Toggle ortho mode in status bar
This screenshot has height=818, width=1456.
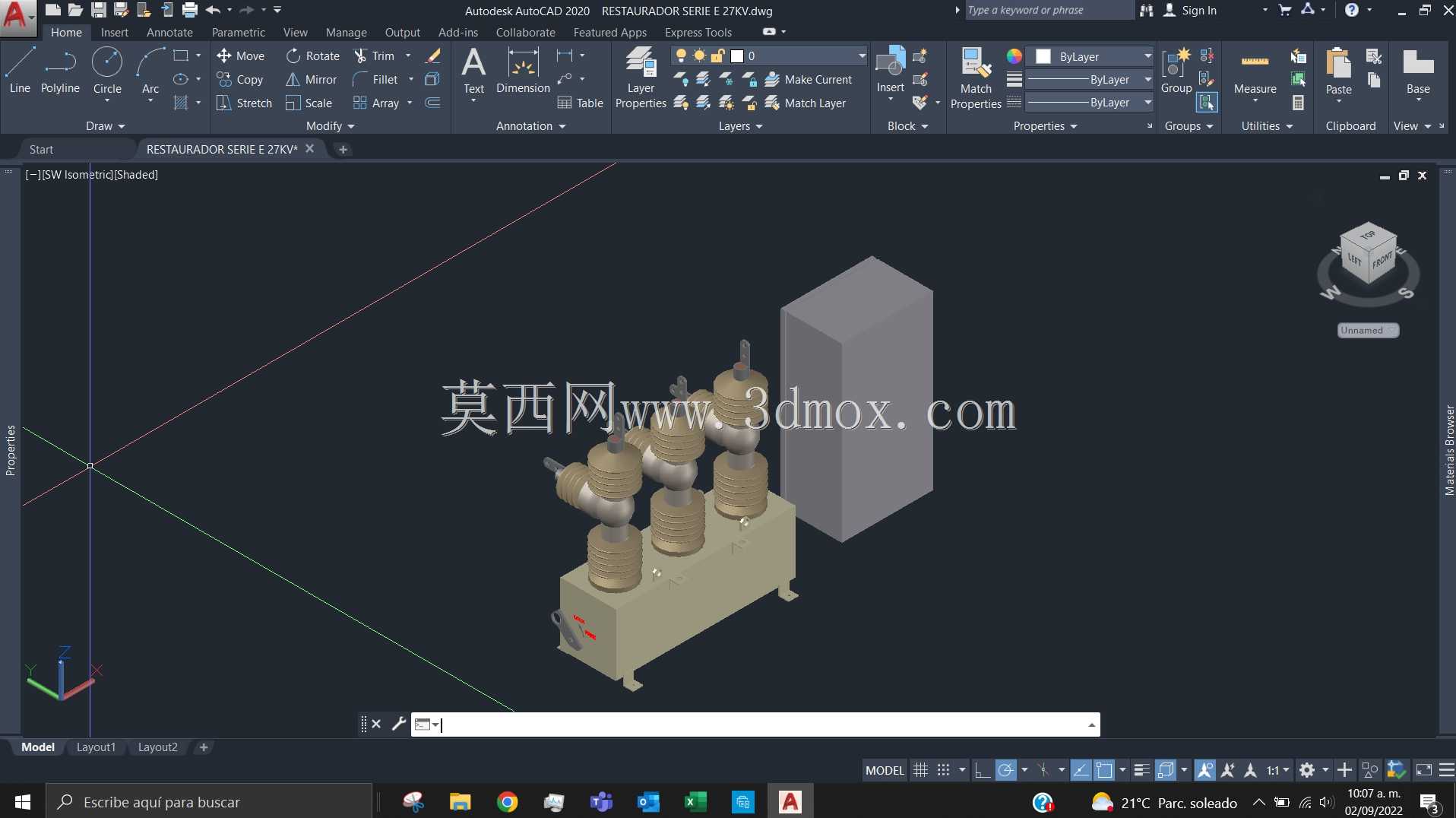(982, 770)
